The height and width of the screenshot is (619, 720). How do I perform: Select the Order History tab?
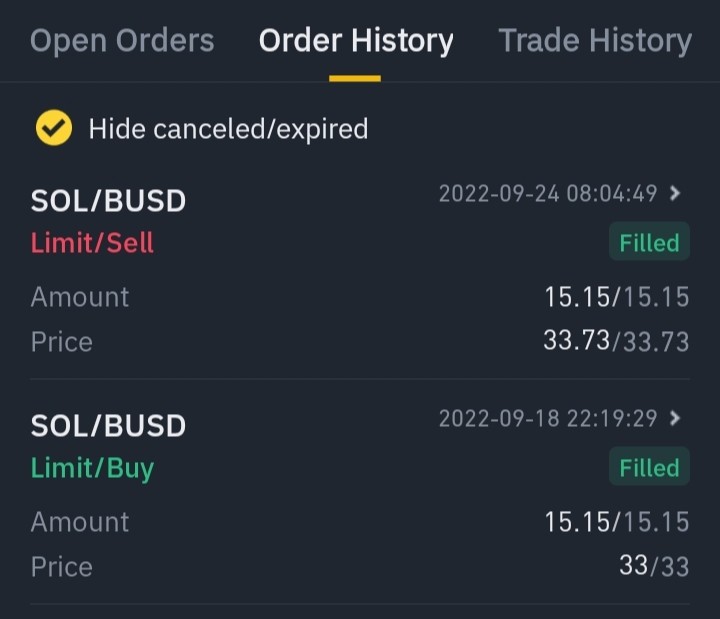pyautogui.click(x=356, y=41)
